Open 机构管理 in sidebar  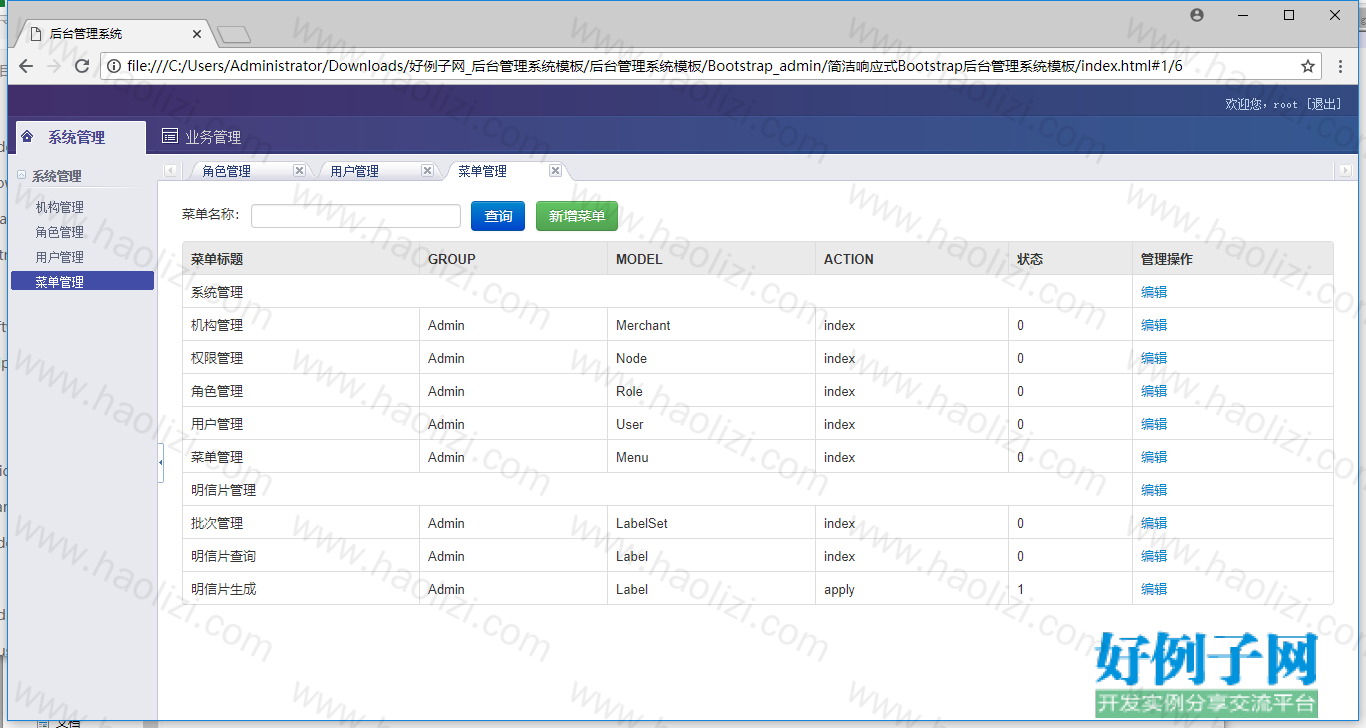(60, 207)
